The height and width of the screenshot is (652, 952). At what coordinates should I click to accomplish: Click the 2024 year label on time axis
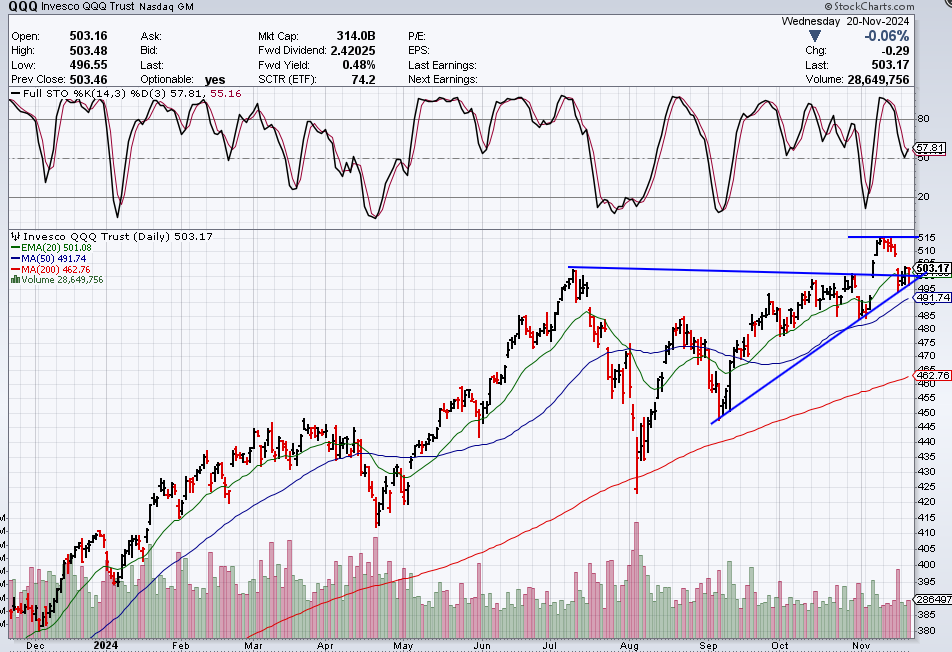pyautogui.click(x=106, y=645)
